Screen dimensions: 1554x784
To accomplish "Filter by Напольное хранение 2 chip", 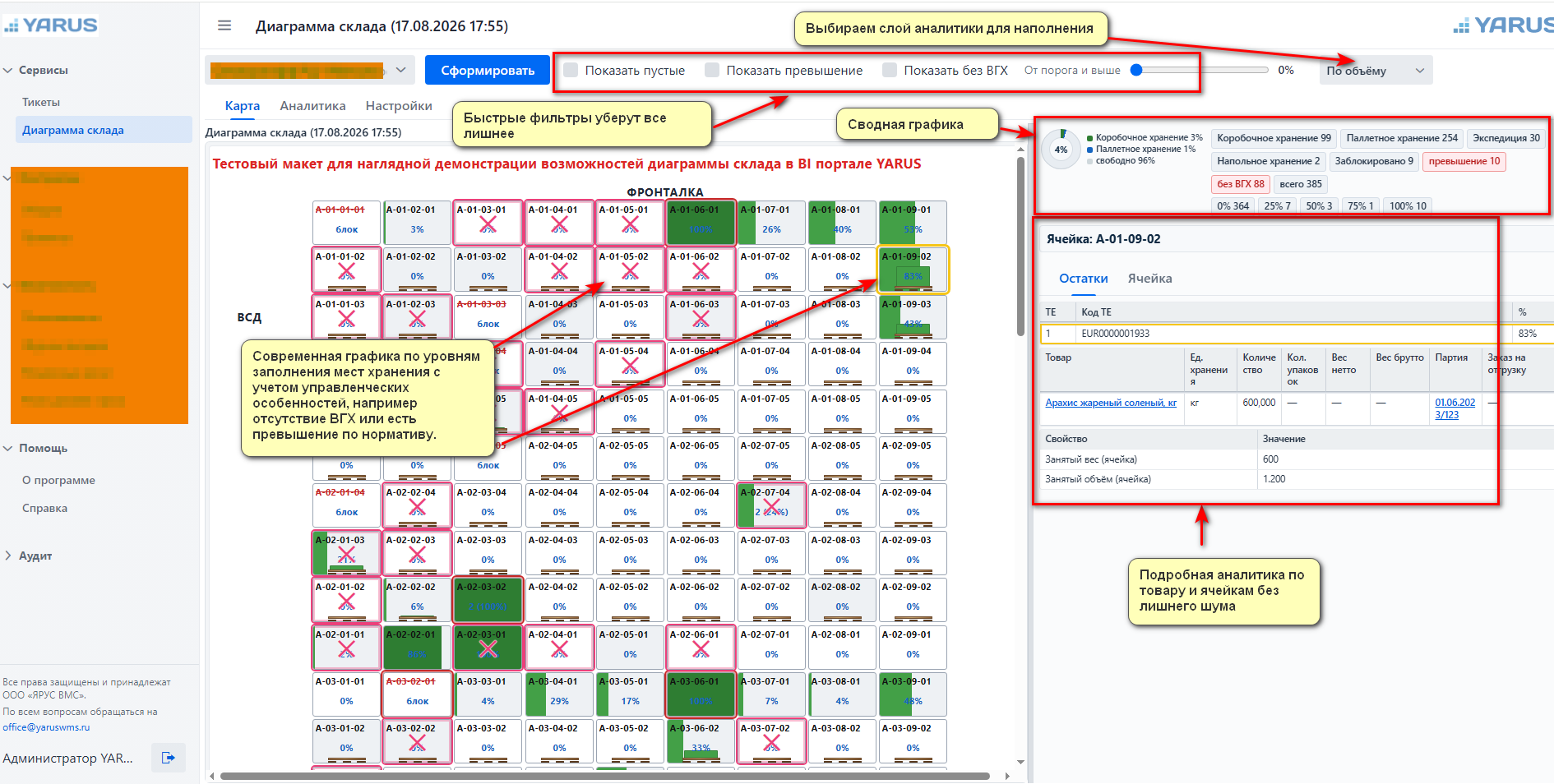I will [x=1269, y=161].
